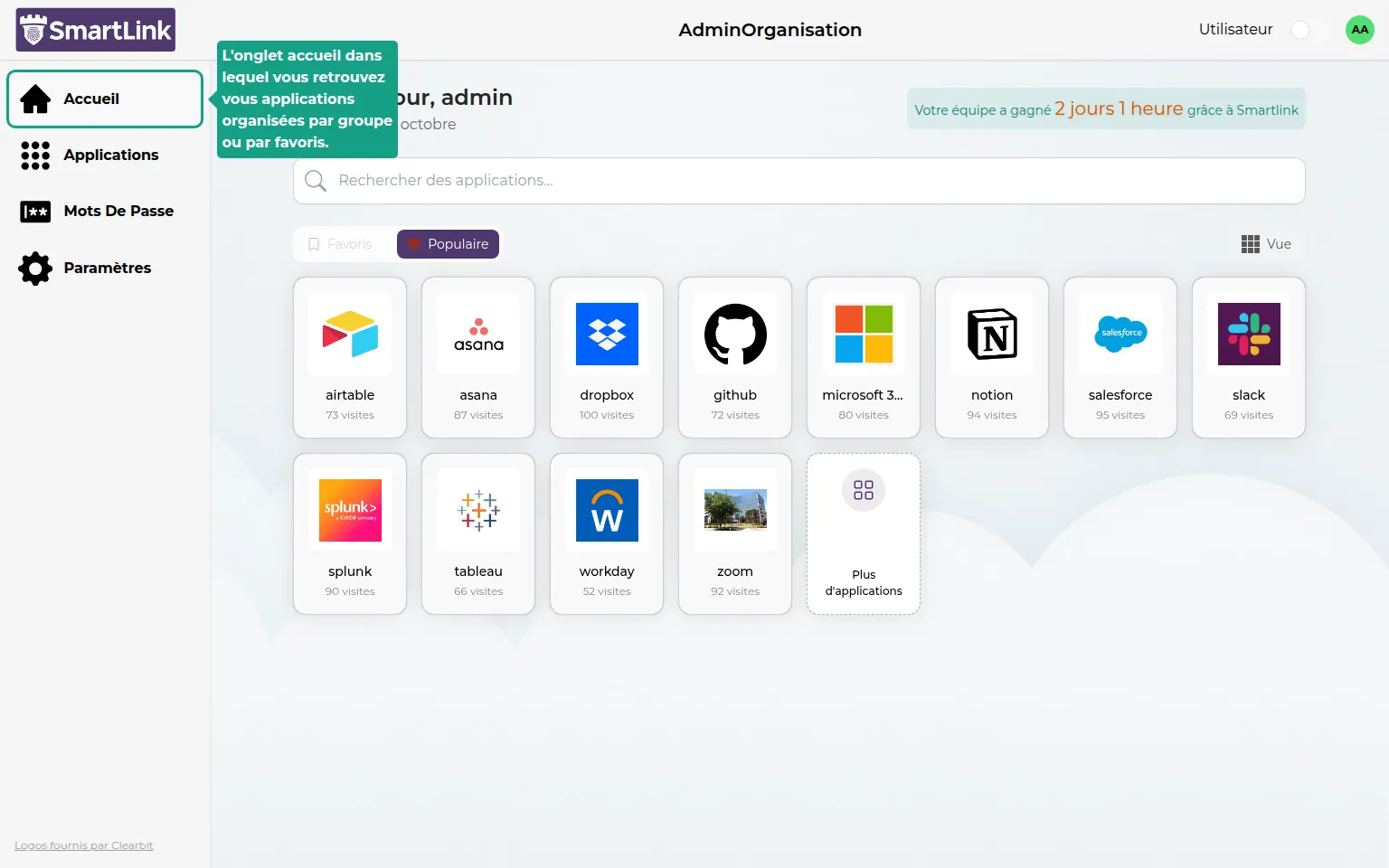Open the Microsoft 365 tile
The width and height of the screenshot is (1389, 868).
(x=864, y=357)
